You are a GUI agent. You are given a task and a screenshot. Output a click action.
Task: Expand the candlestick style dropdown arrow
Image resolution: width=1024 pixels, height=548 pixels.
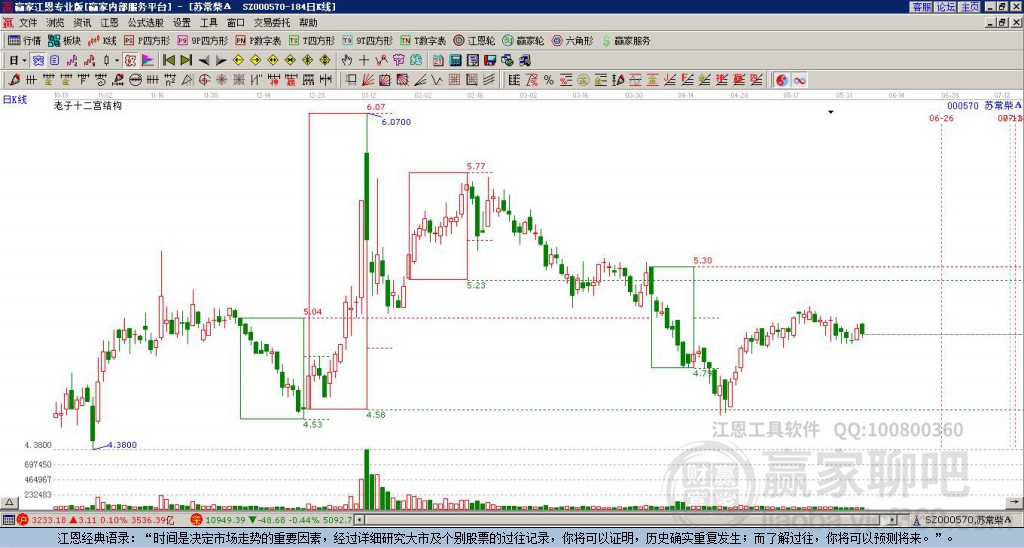click(117, 60)
